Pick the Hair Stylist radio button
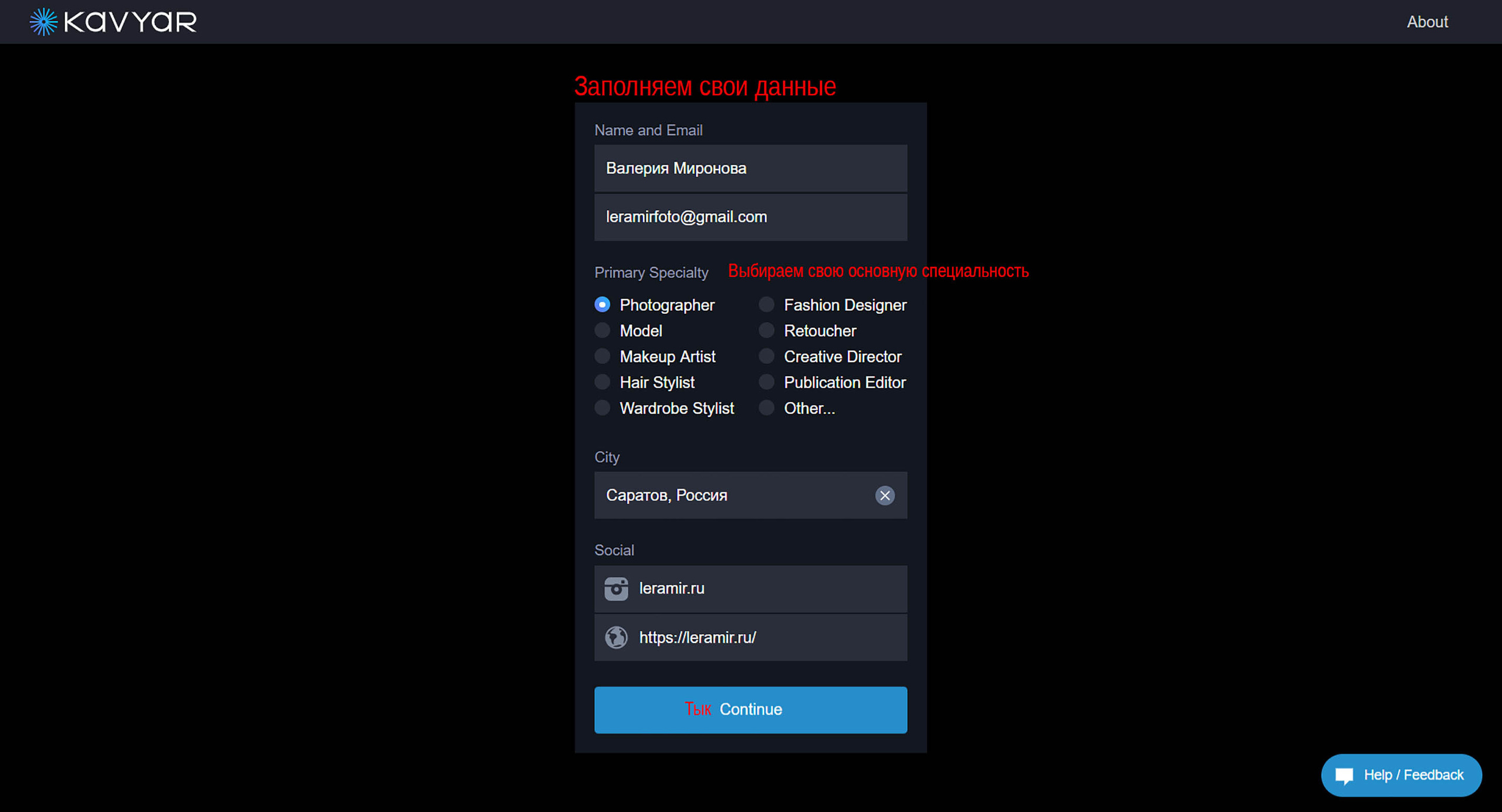The height and width of the screenshot is (812, 1502). tap(602, 382)
